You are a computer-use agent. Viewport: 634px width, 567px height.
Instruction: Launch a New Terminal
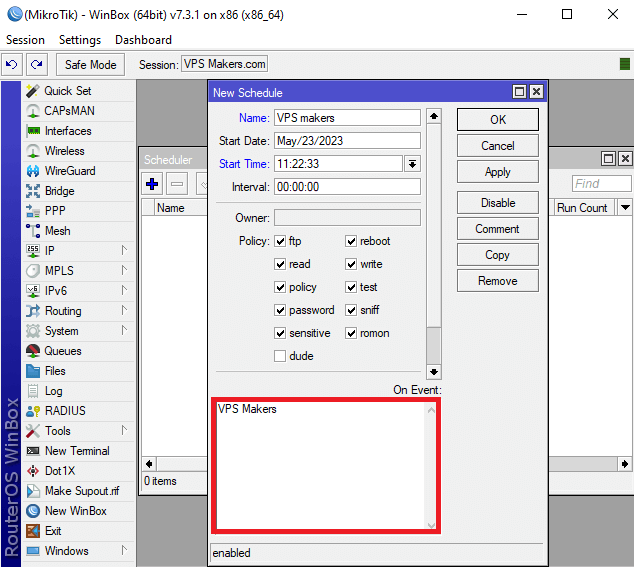[x=79, y=451]
